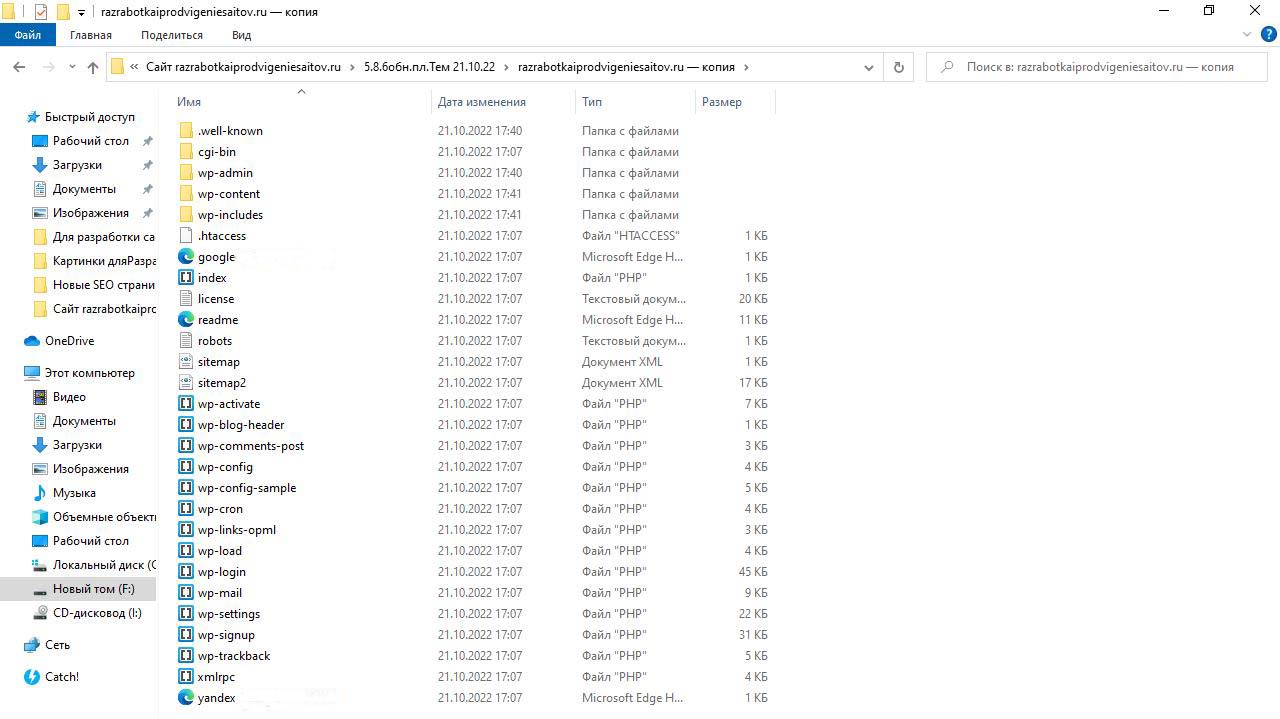Sort files by Дата изменения column

click(481, 102)
